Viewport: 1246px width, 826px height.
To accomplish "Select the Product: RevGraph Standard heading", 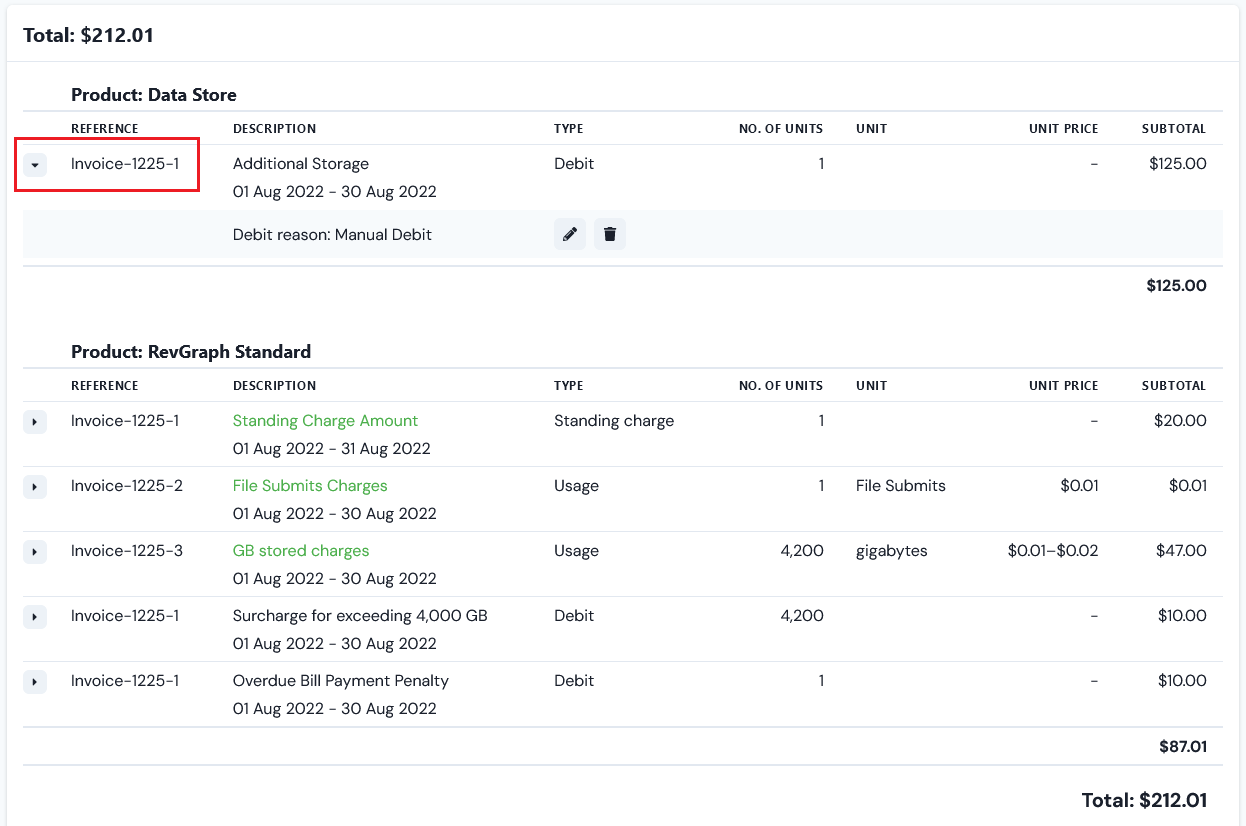I will (191, 351).
